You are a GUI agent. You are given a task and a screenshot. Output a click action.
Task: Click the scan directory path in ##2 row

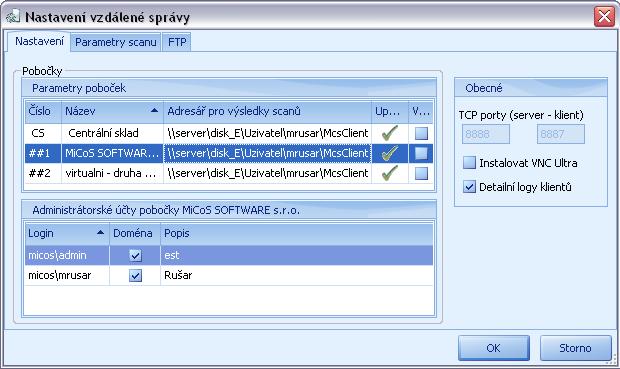[267, 173]
